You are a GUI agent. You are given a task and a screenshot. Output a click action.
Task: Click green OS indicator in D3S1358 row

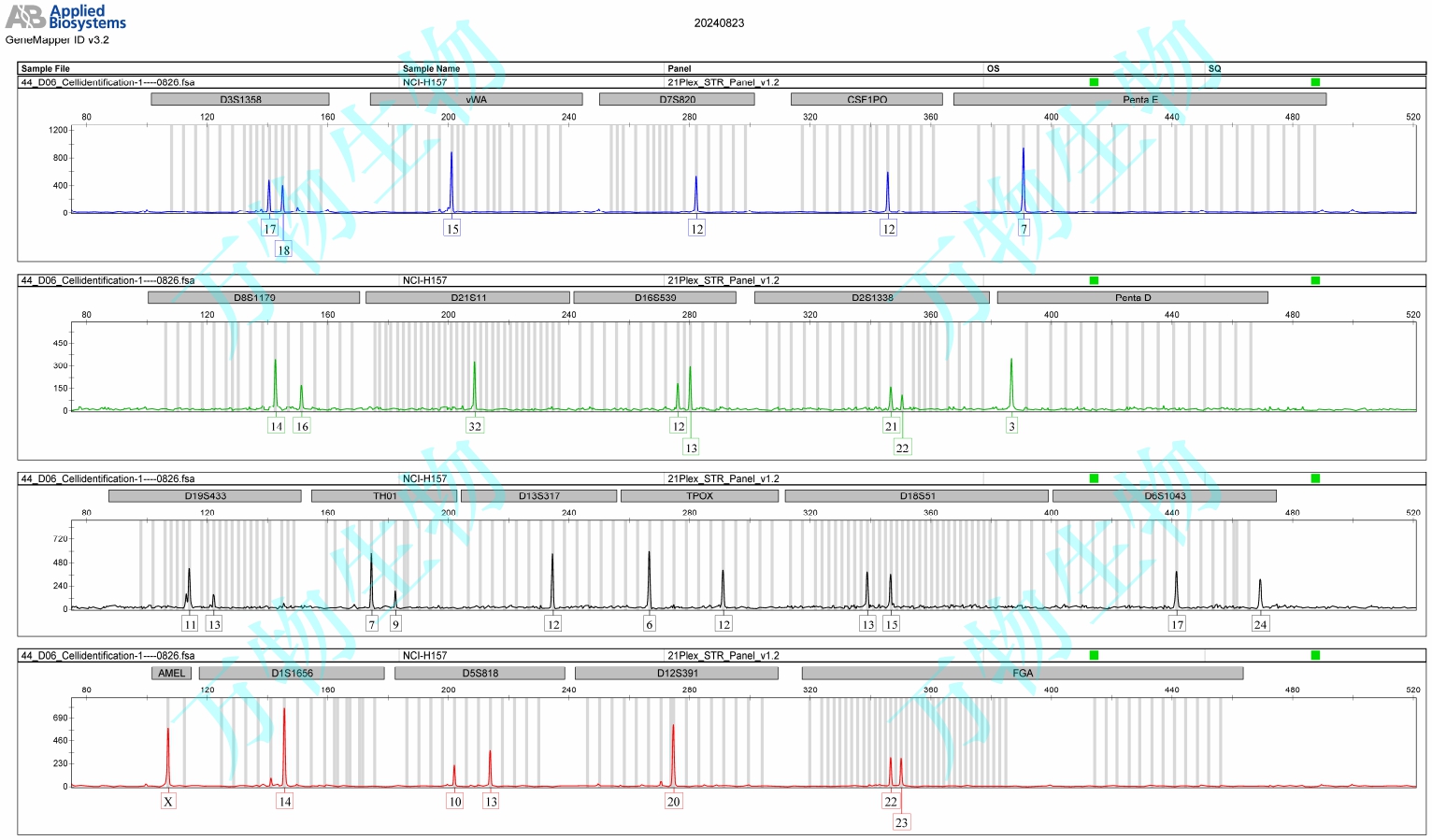point(1094,82)
